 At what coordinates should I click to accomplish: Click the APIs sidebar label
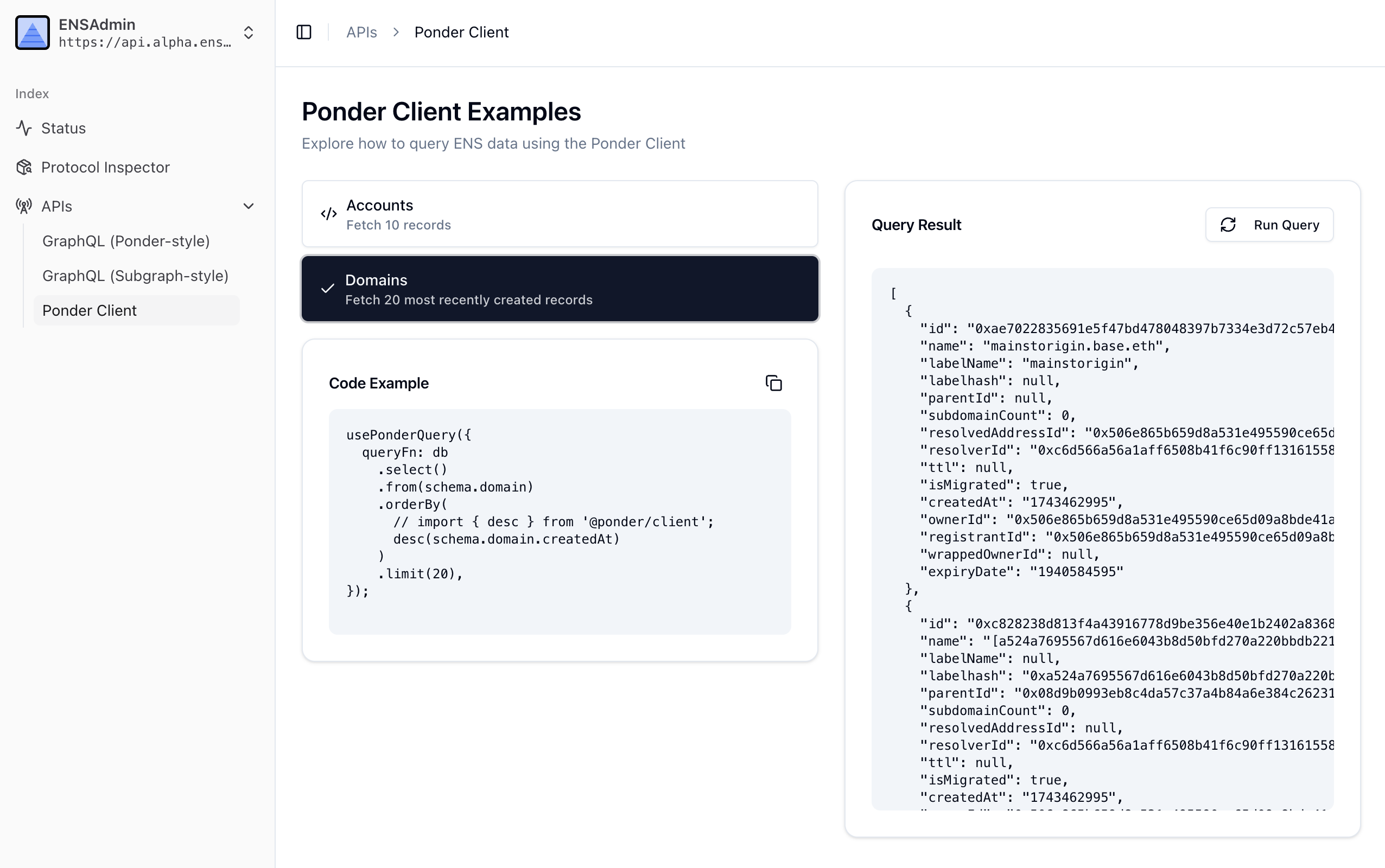[57, 206]
